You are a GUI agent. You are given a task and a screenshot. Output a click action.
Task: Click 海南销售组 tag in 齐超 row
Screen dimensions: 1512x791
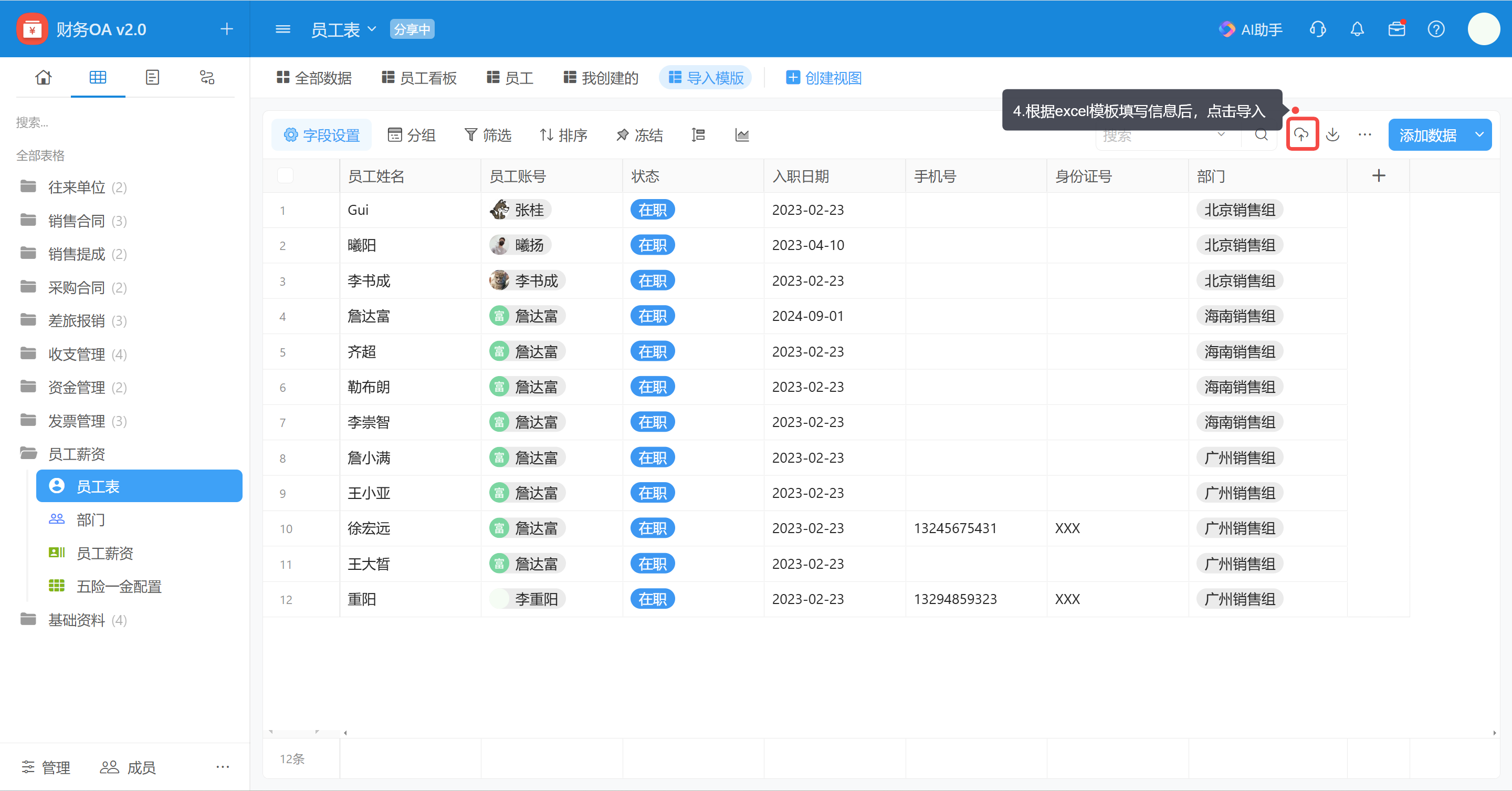[x=1239, y=351]
